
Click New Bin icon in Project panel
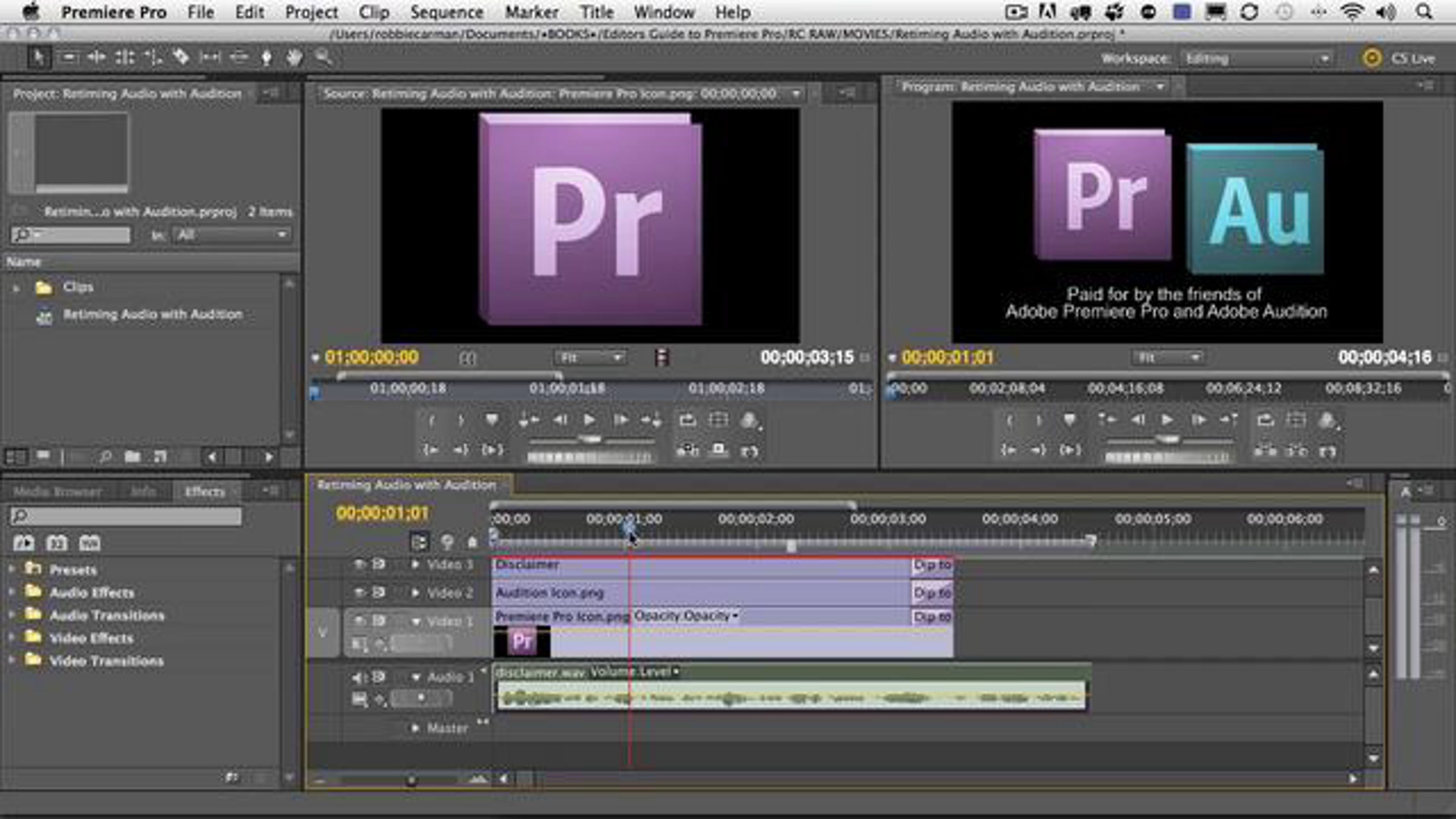tap(132, 456)
